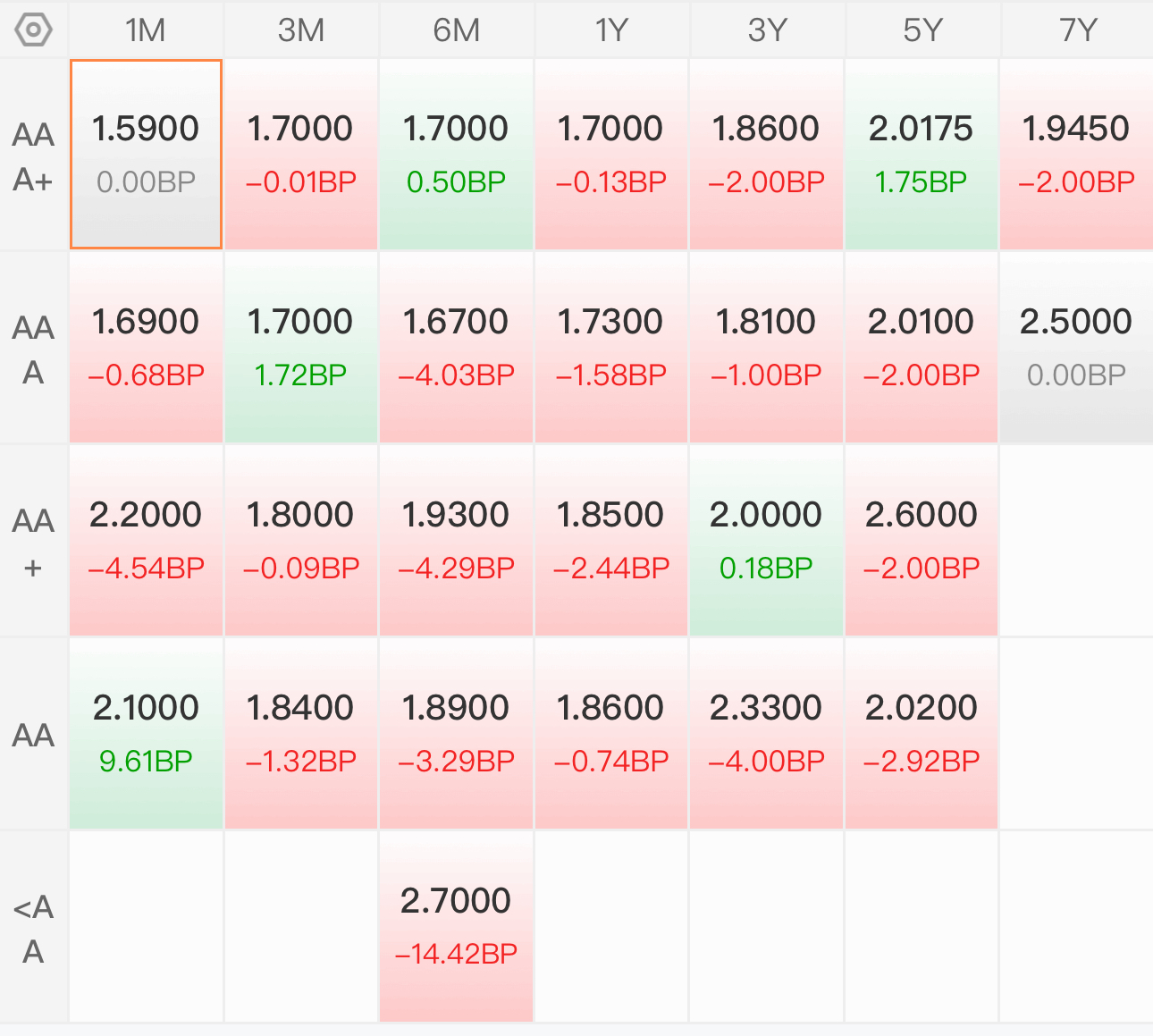Open AAA+ 5Y cell with 2.0175
The image size is (1153, 1036).
point(922,155)
